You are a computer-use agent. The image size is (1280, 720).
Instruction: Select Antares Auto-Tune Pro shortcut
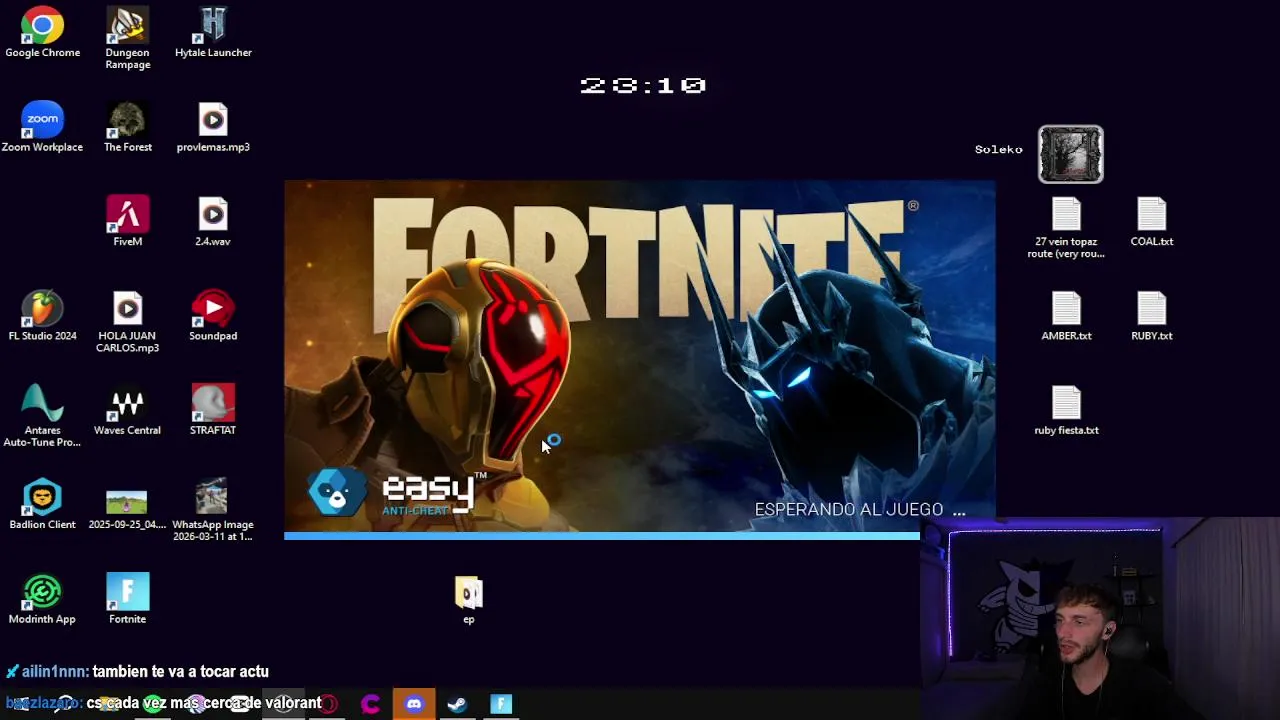tap(42, 416)
